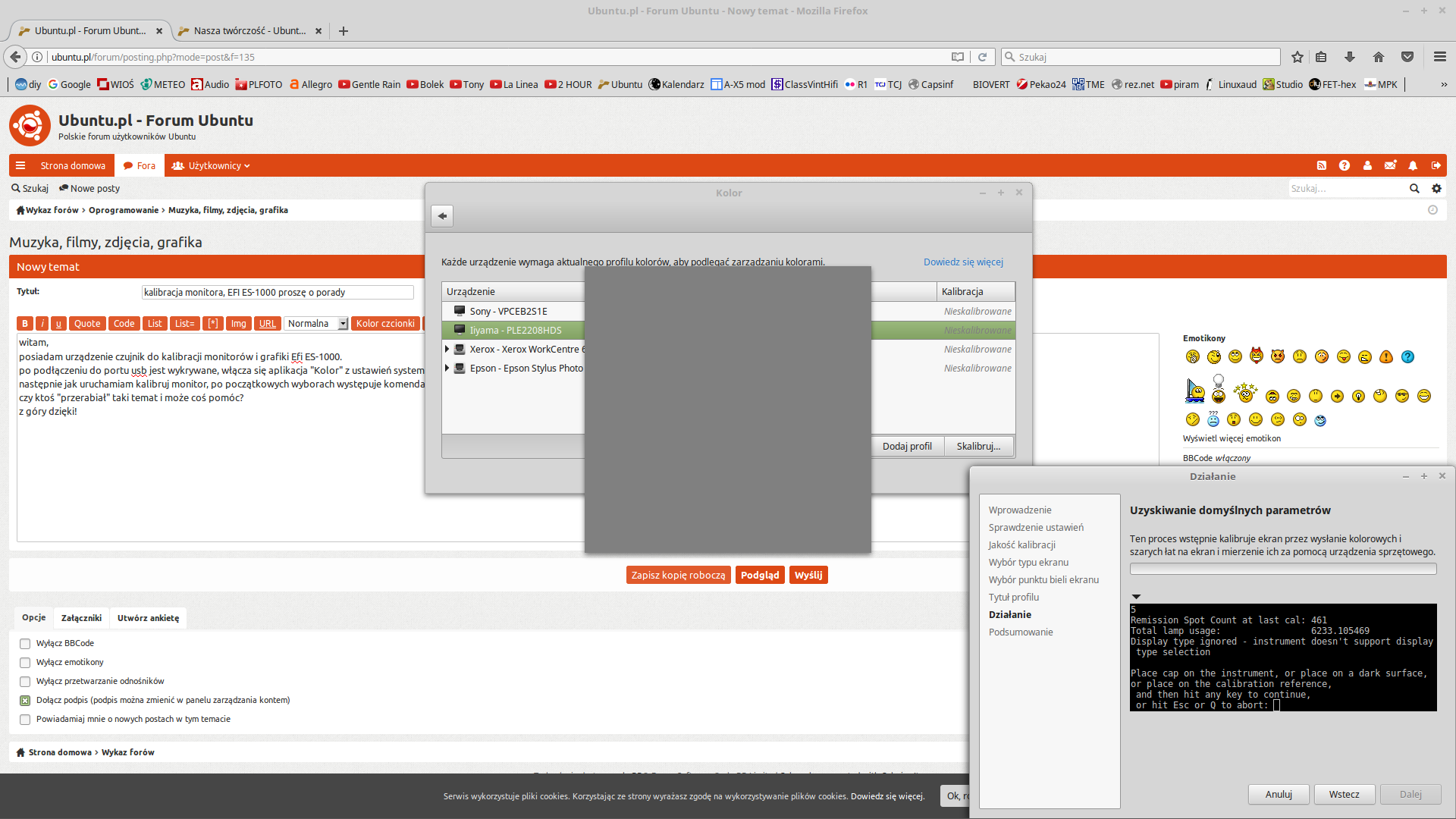Click the forum search magnifier icon
The height and width of the screenshot is (819, 1456).
point(1414,188)
